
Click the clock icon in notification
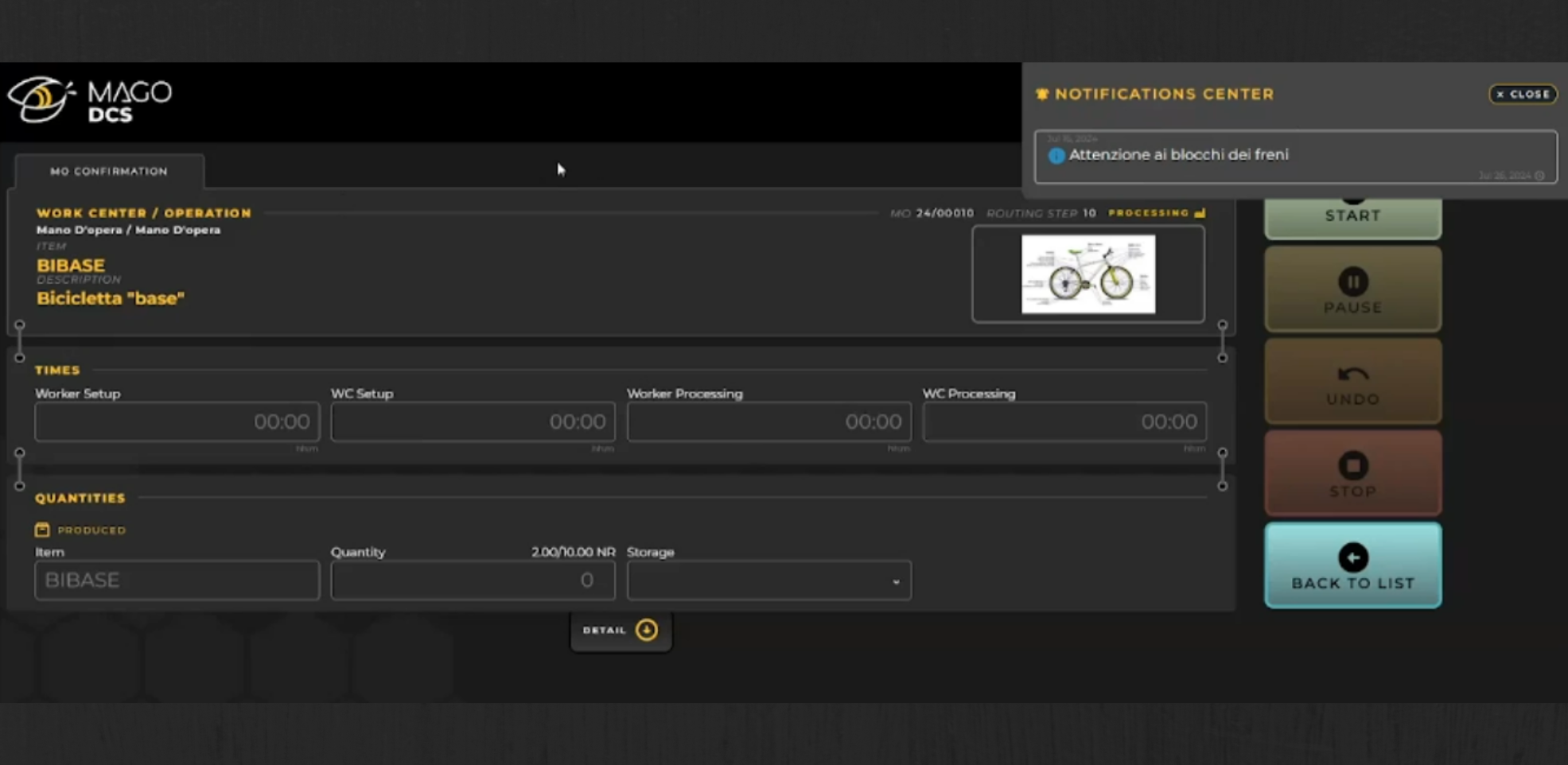point(1539,176)
